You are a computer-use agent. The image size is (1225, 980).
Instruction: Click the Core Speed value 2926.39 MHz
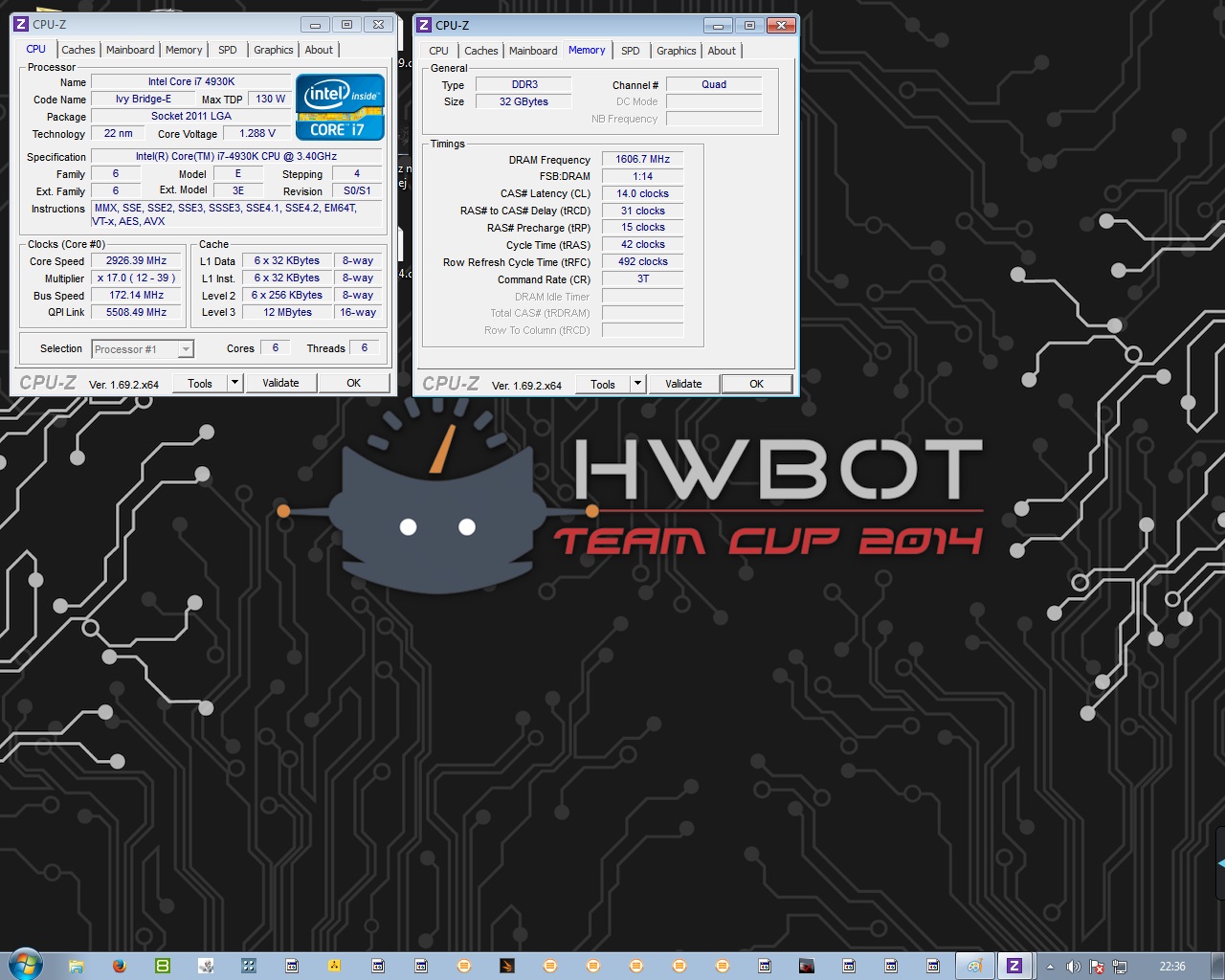click(137, 261)
